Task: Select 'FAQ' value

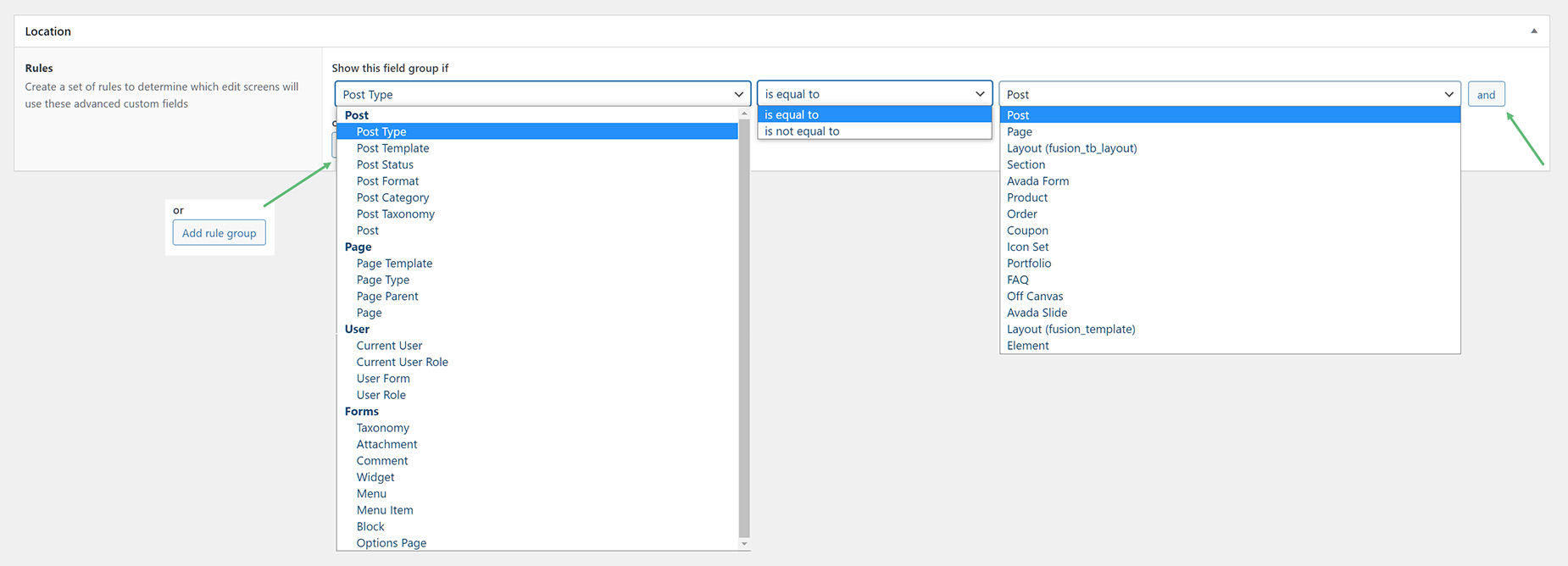Action: point(1230,280)
